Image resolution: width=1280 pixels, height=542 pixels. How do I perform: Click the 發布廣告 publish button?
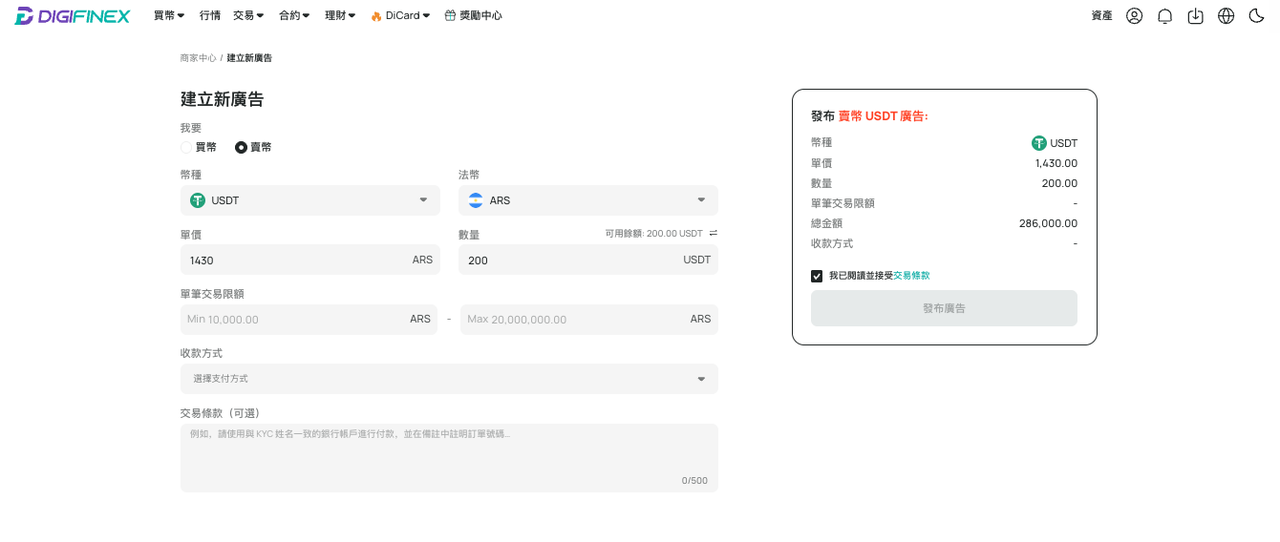coord(944,308)
